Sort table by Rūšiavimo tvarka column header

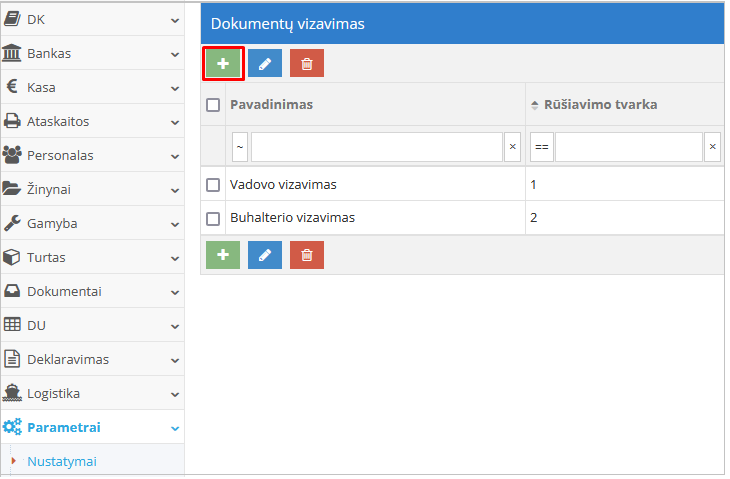(600, 105)
